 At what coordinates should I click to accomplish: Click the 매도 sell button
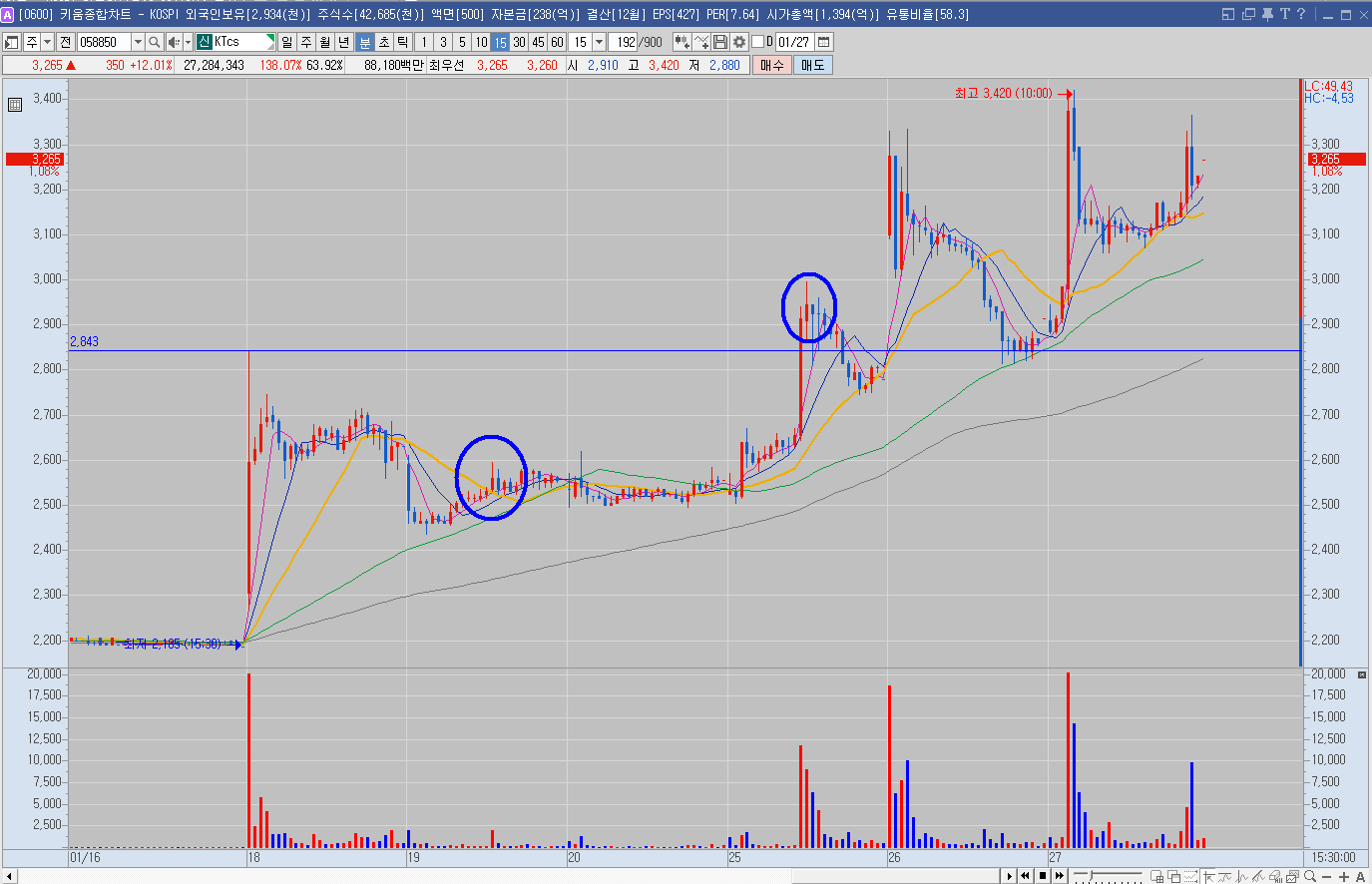tap(813, 65)
